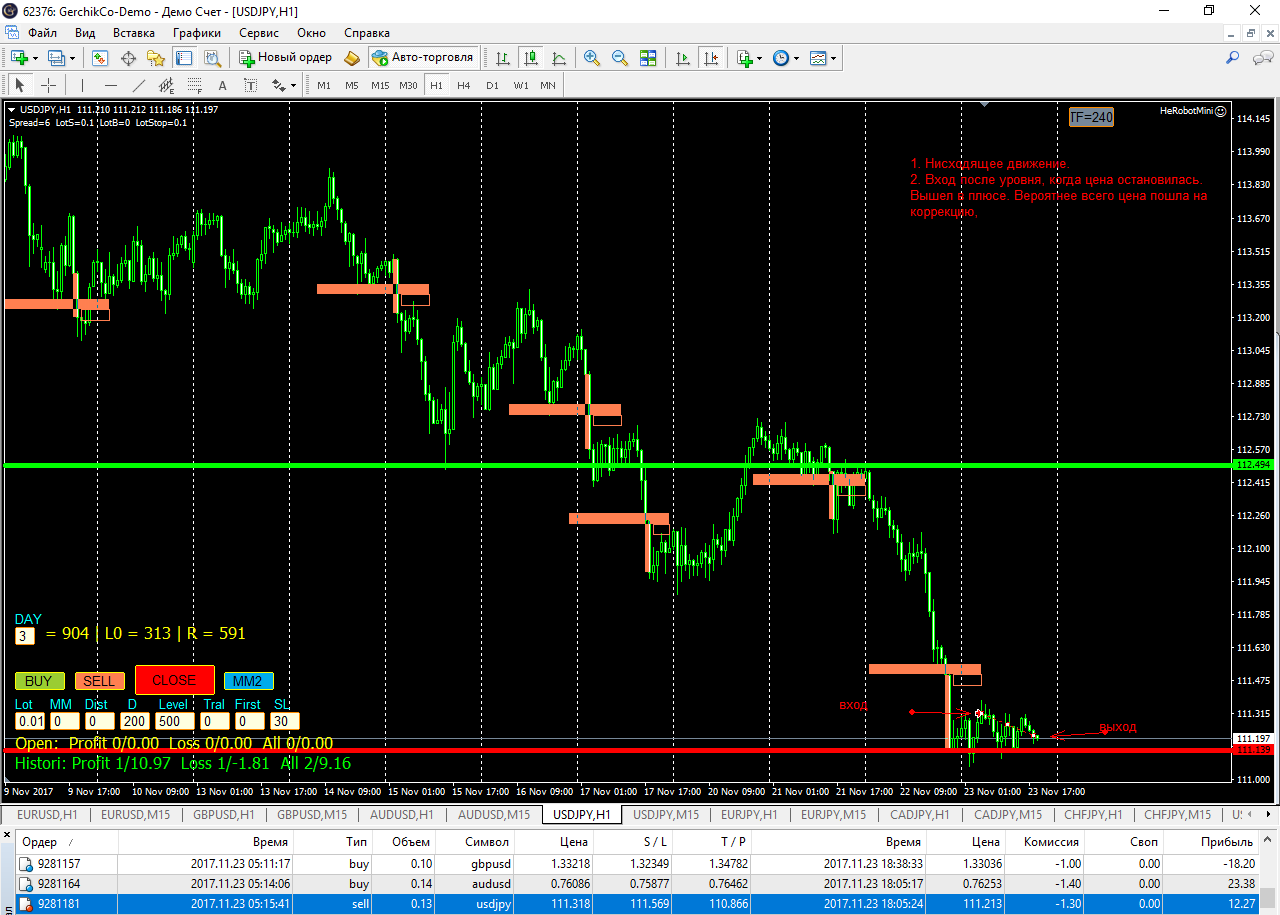
Task: Sort orders by the Прибыль column header
Action: (1211, 842)
